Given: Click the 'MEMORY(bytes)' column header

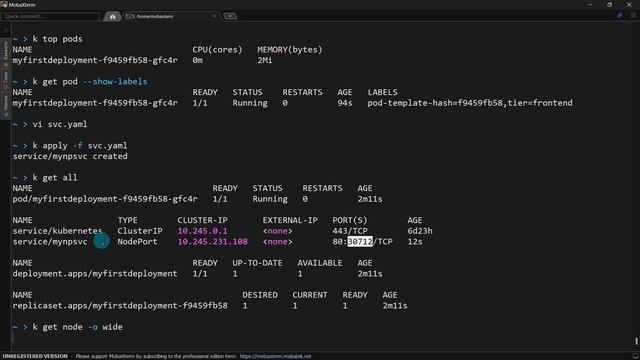Looking at the screenshot, I should (x=290, y=50).
